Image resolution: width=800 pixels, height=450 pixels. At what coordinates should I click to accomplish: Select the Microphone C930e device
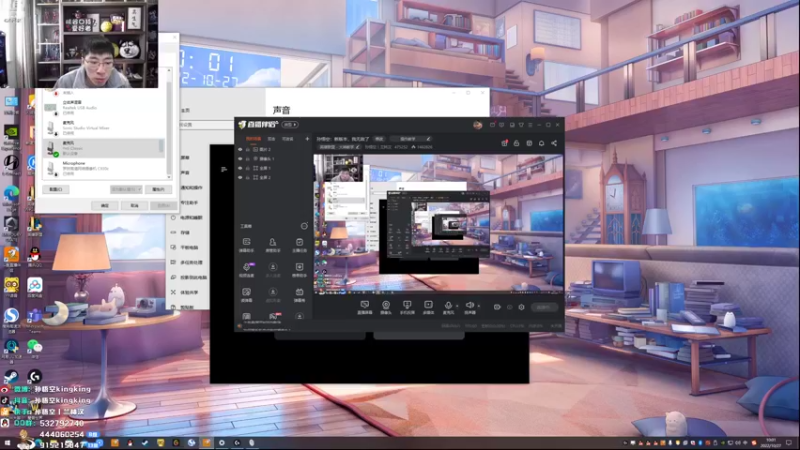pyautogui.click(x=104, y=168)
